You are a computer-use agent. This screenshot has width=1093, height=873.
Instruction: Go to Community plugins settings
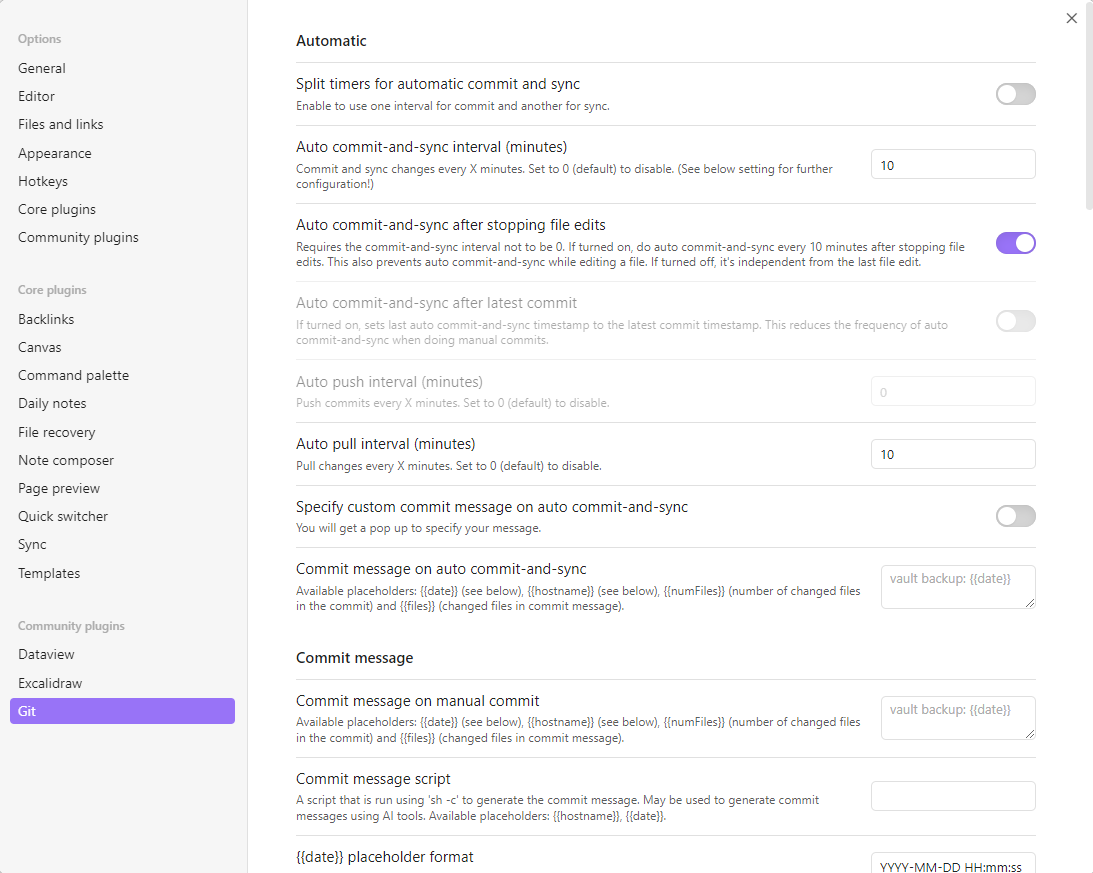tap(78, 237)
